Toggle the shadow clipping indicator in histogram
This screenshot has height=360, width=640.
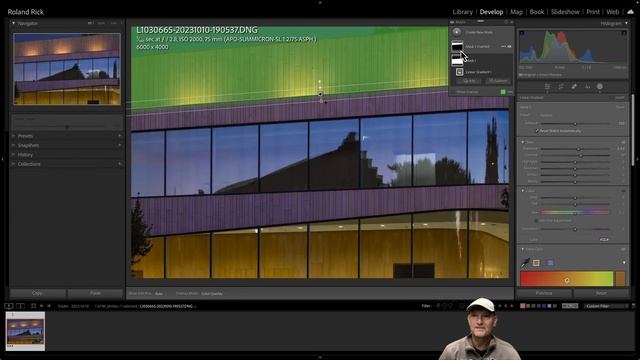(x=522, y=33)
